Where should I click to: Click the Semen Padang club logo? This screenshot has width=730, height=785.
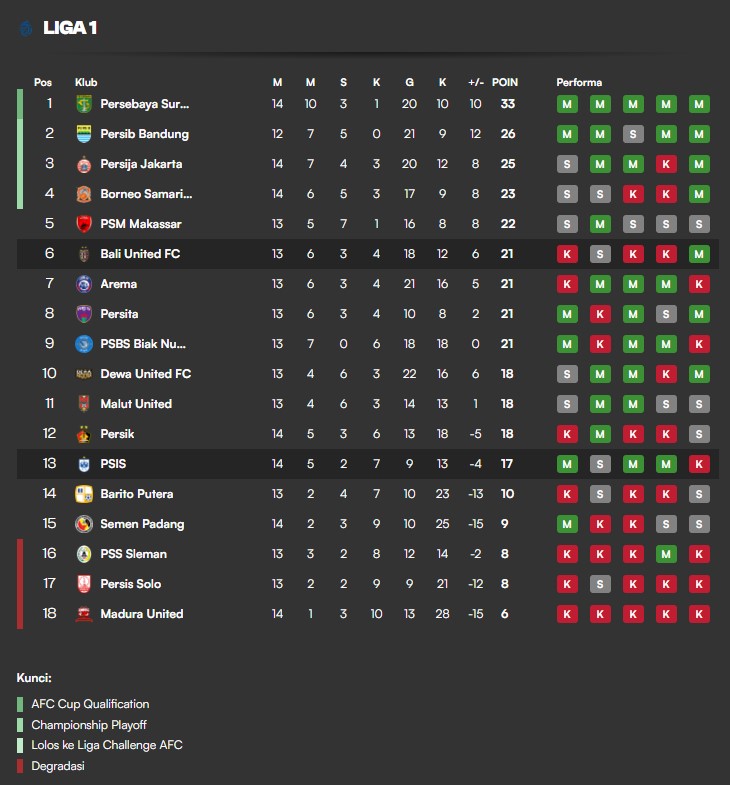coord(84,524)
